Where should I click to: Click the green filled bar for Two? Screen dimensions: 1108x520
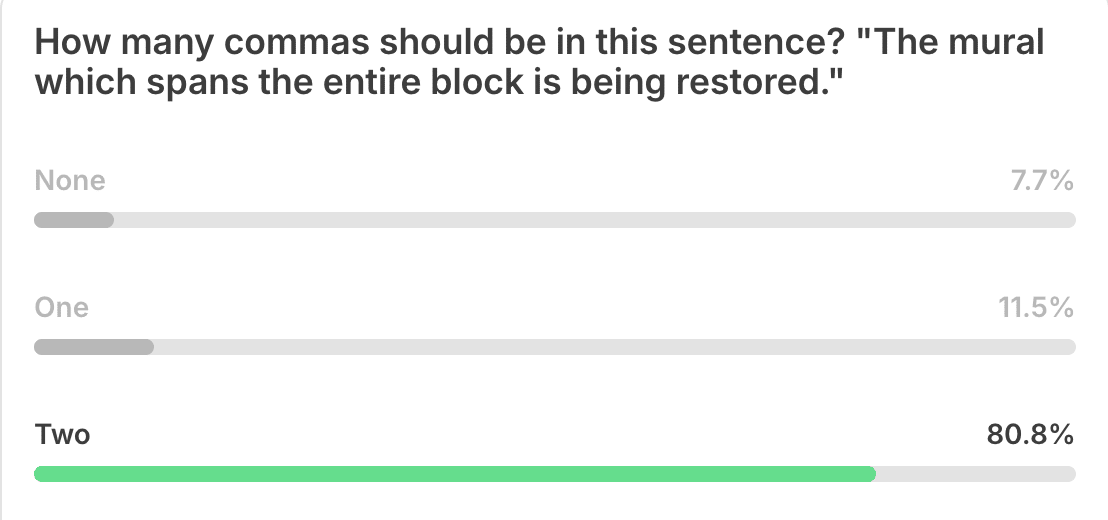click(455, 474)
